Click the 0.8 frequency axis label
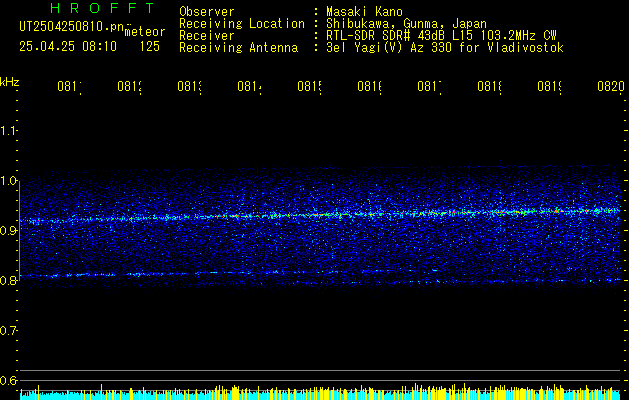The height and width of the screenshot is (400, 629). coord(8,280)
